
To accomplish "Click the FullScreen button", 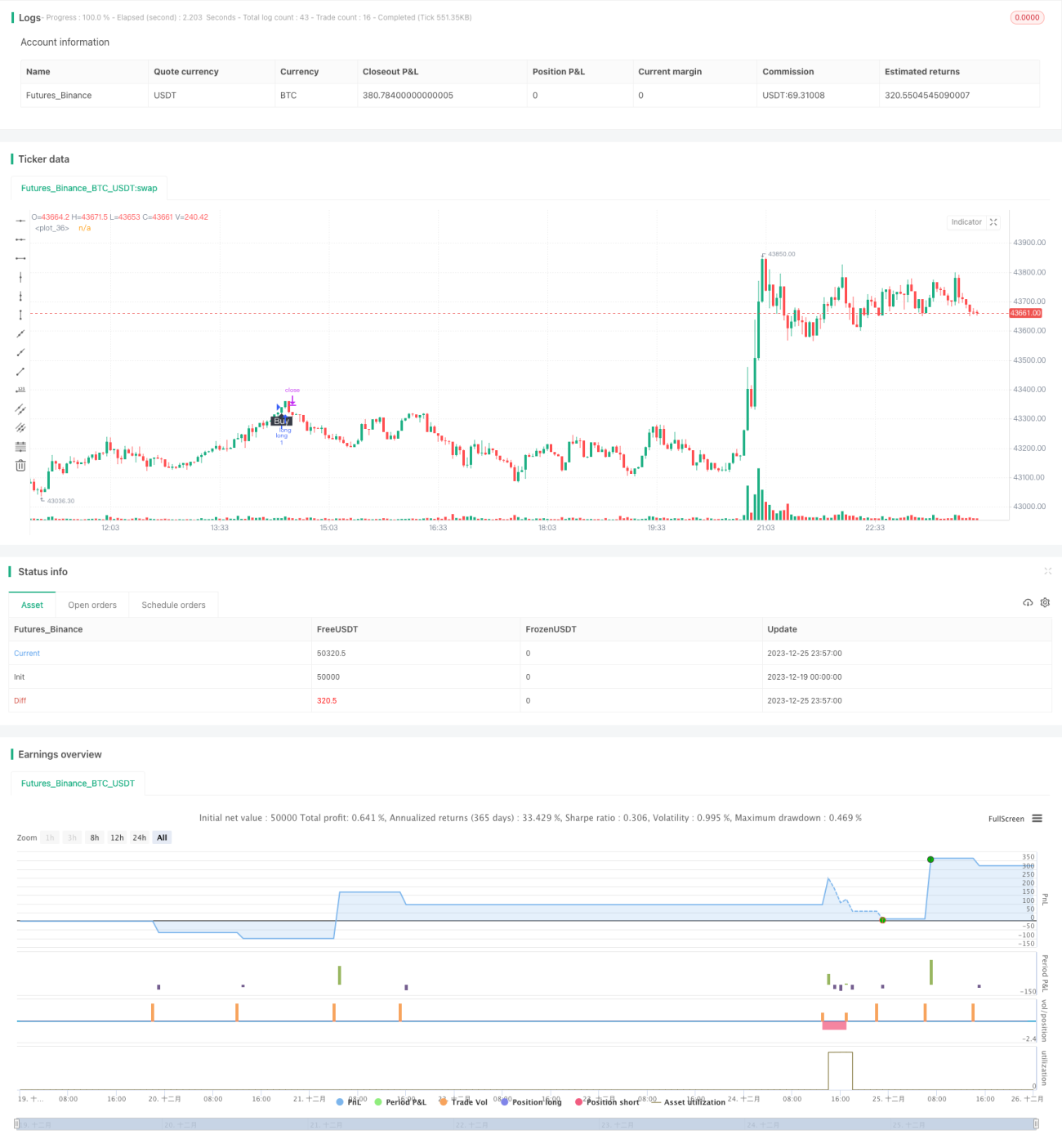I will [x=1006, y=819].
